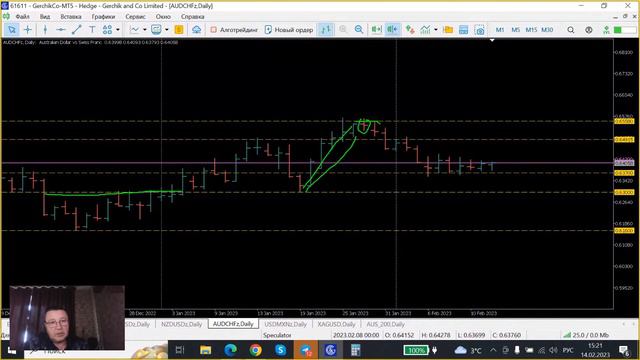Pick the vertical line drawing tool

tap(45, 29)
